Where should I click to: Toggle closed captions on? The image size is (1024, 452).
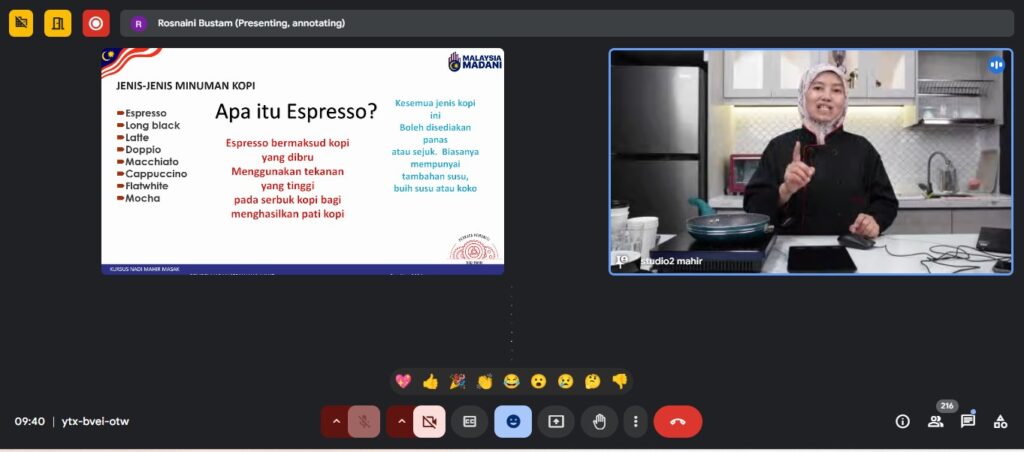pos(469,421)
